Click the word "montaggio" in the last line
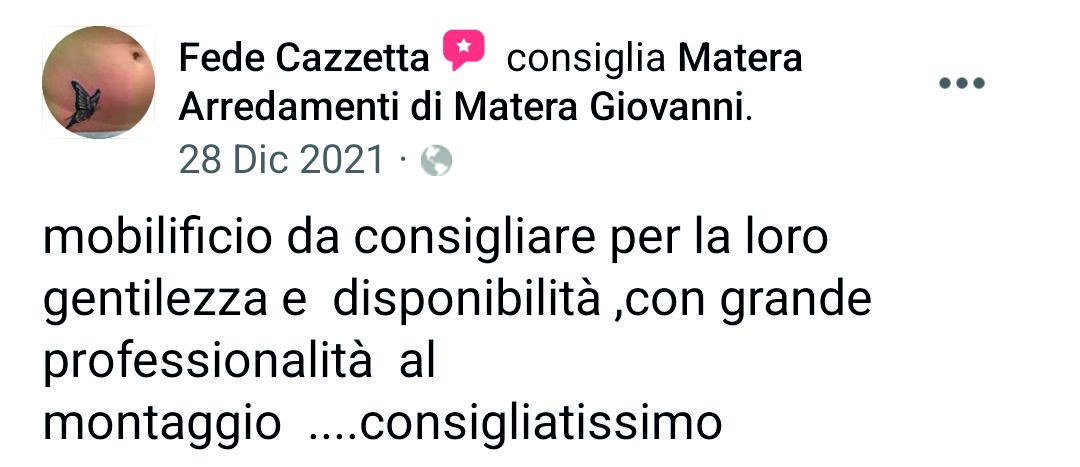1080x467 pixels. (162, 426)
